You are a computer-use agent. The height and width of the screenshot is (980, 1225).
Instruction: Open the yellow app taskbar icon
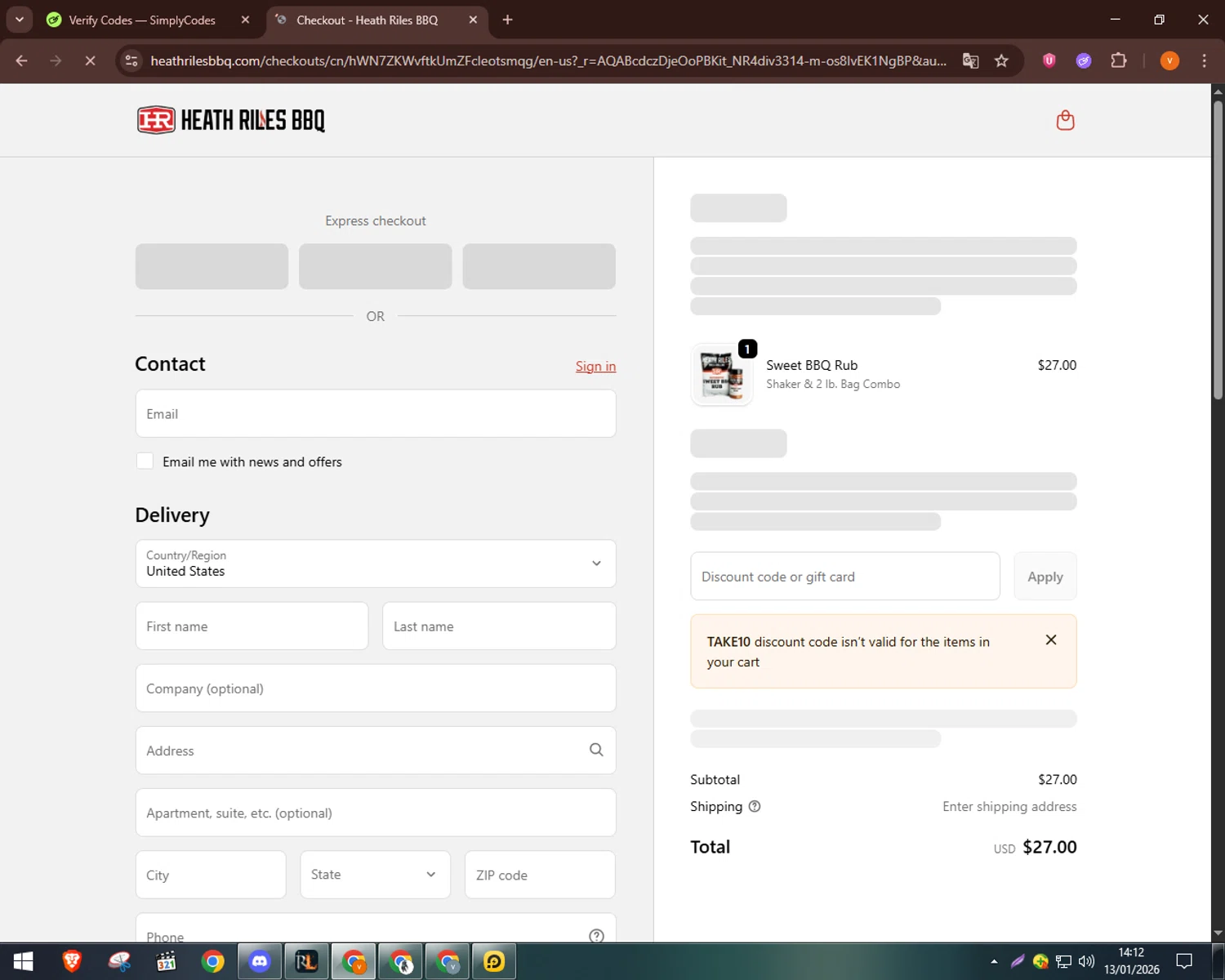[x=494, y=961]
